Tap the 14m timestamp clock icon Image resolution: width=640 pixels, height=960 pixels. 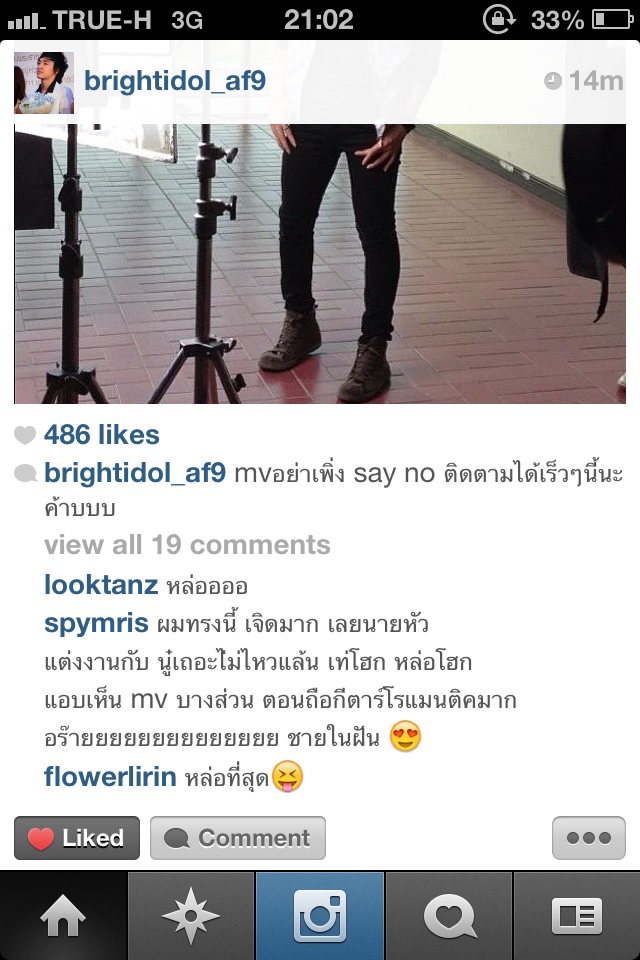point(552,81)
